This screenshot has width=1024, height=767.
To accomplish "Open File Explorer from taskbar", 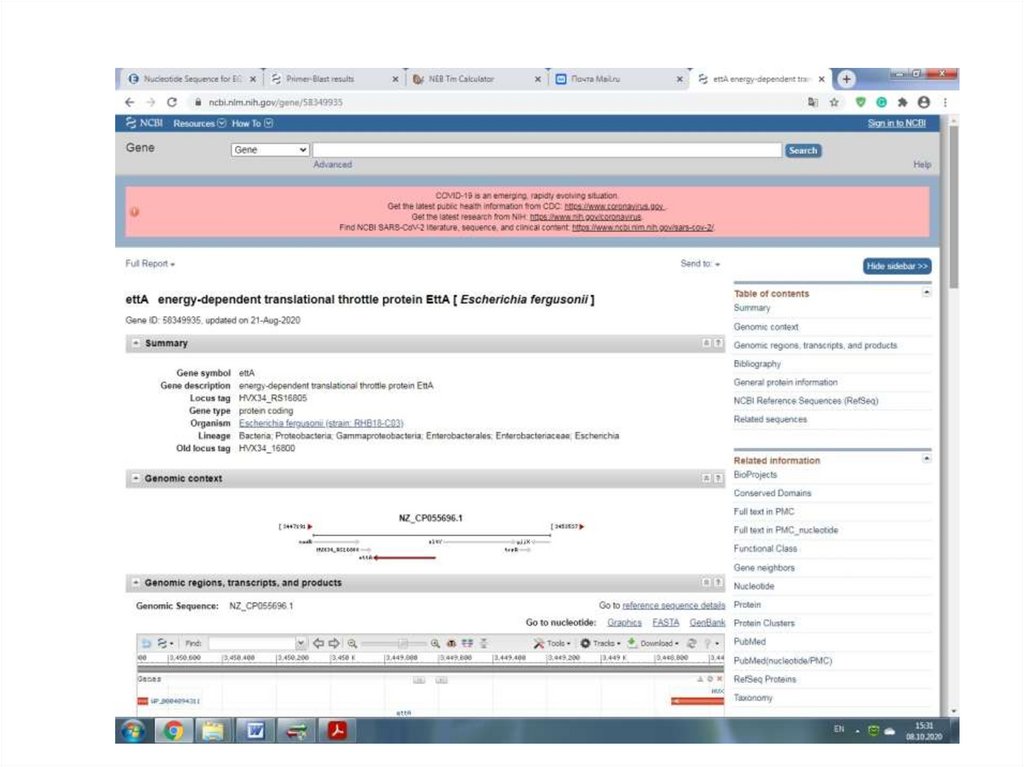I will tap(214, 730).
